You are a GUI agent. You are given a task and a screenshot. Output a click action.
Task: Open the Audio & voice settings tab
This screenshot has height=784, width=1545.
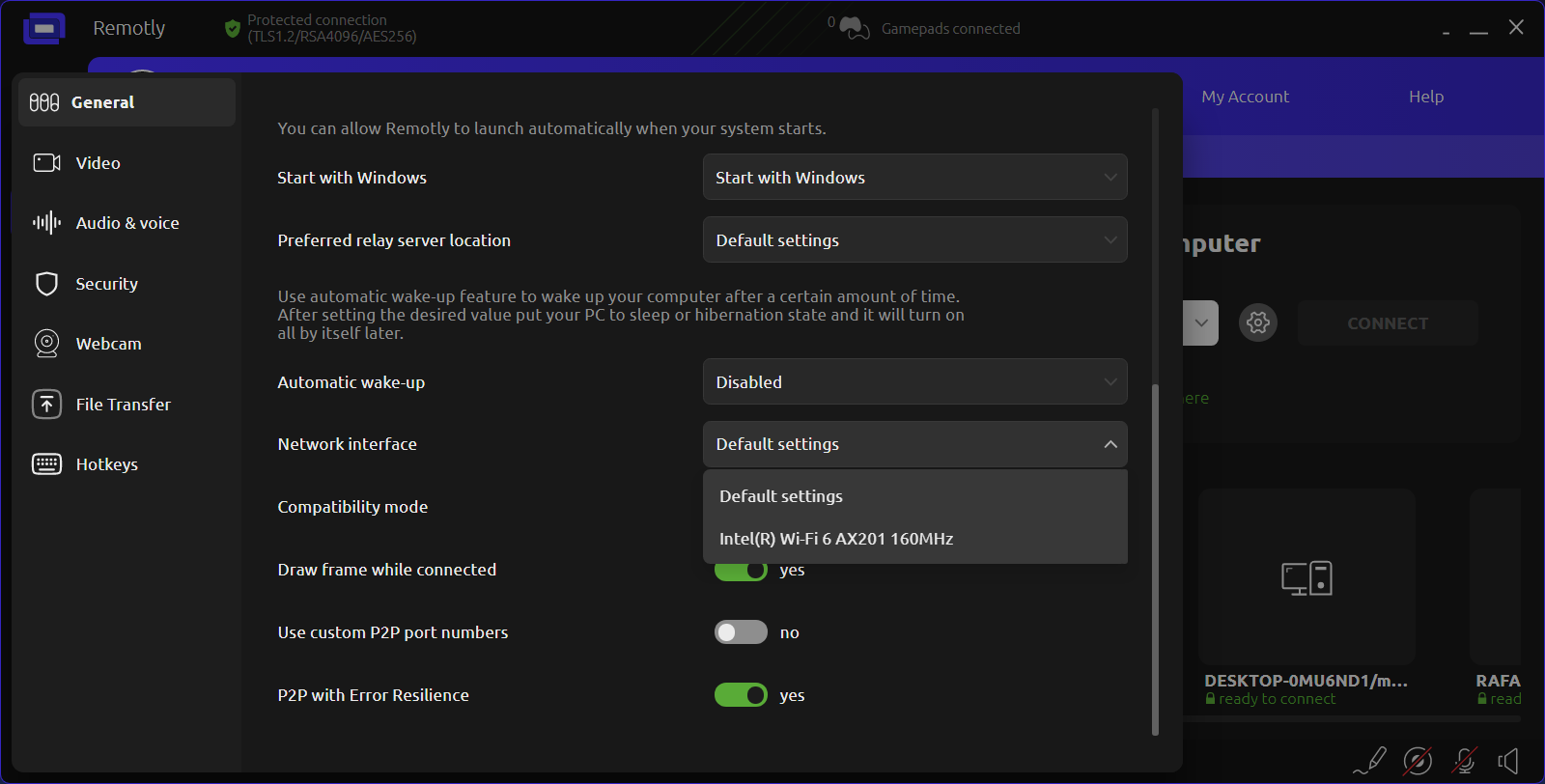(126, 223)
